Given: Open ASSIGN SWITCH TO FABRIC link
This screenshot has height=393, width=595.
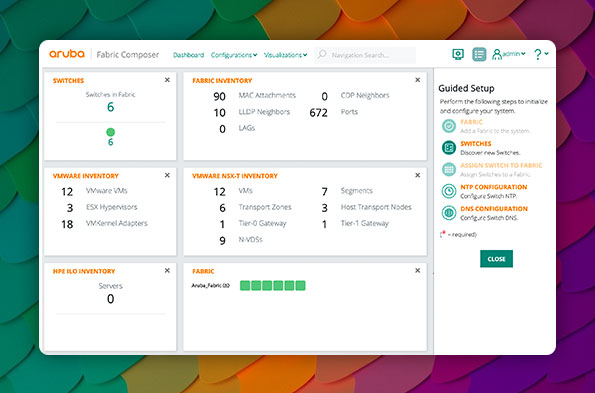Looking at the screenshot, I should [501, 165].
